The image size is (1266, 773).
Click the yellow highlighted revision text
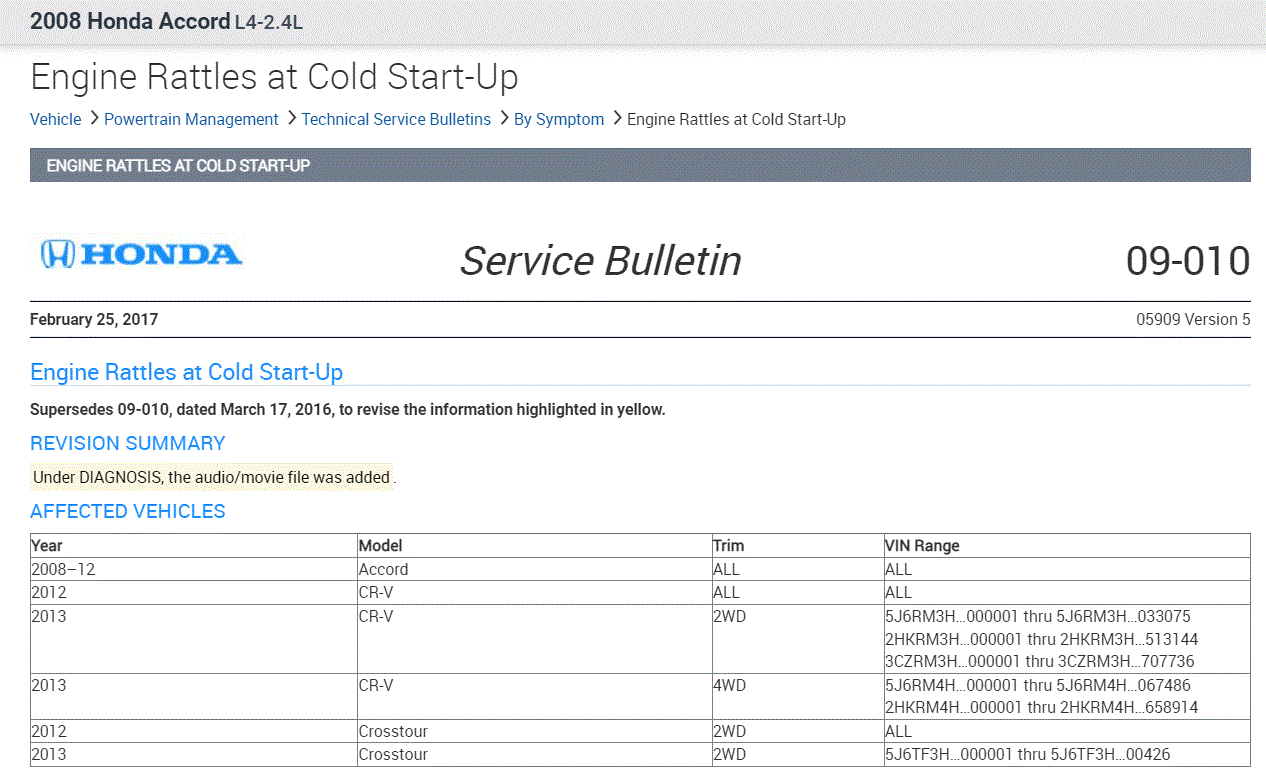pyautogui.click(x=212, y=478)
